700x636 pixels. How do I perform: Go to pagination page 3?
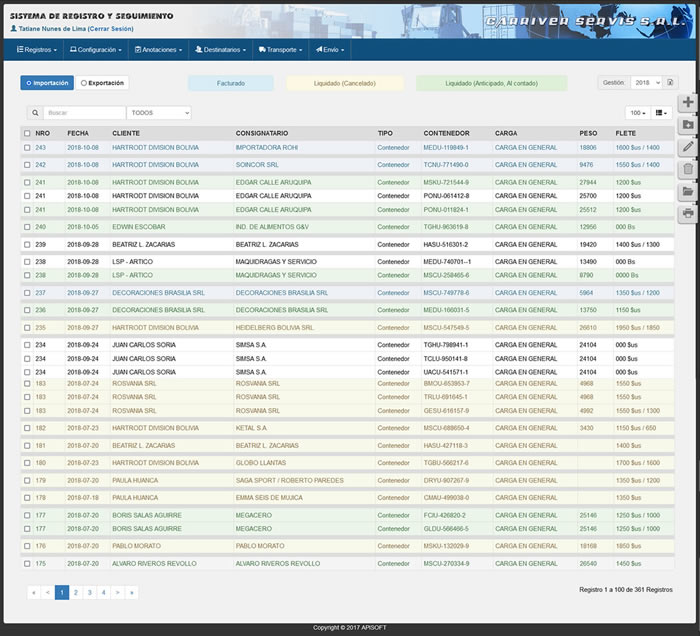90,592
